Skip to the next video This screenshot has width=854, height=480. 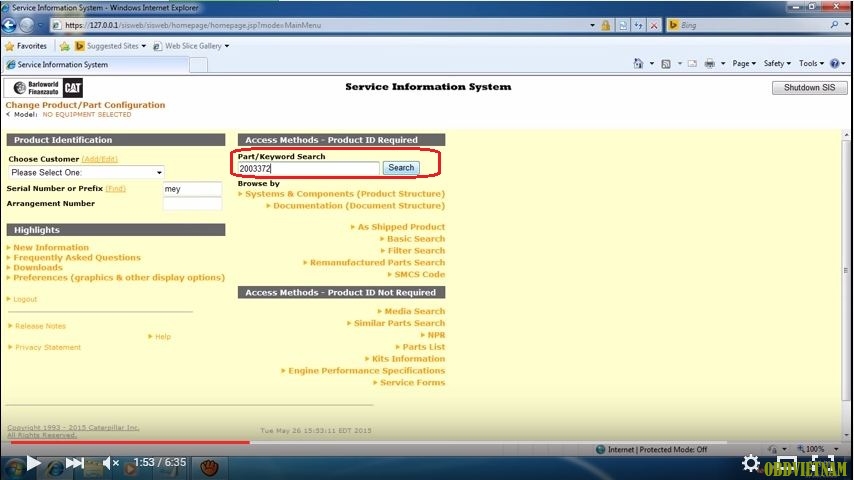75,463
